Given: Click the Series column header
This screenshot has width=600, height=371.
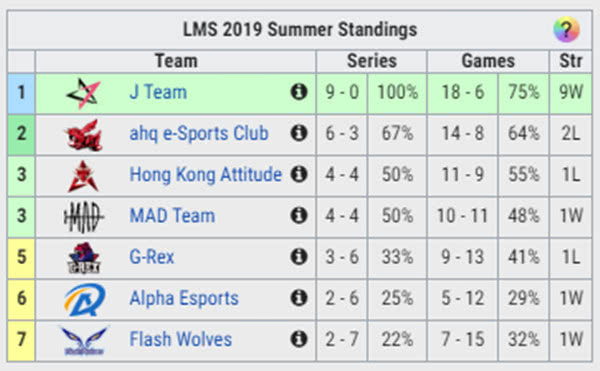Looking at the screenshot, I should click(x=372, y=61).
